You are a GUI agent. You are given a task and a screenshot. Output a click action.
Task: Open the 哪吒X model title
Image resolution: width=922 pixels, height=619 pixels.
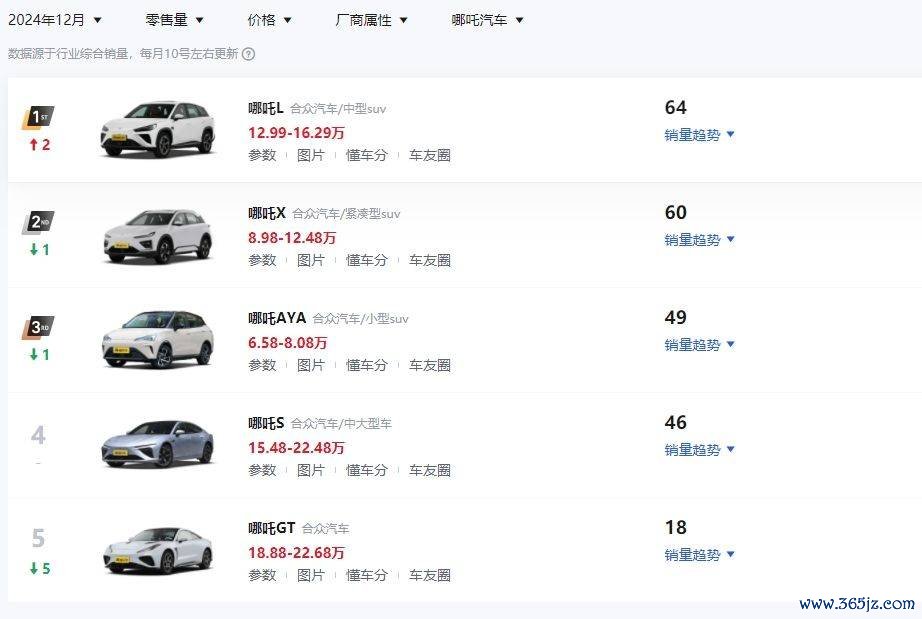[x=267, y=213]
